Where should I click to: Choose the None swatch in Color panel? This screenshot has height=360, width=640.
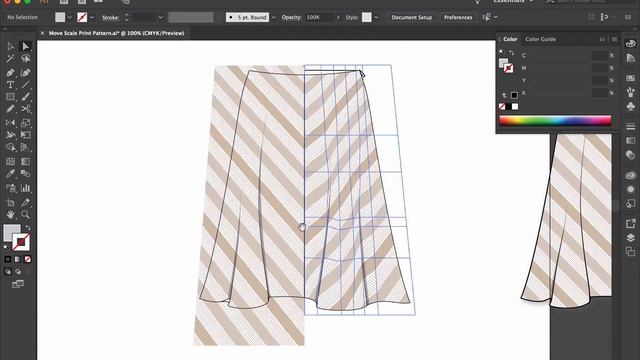(502, 107)
